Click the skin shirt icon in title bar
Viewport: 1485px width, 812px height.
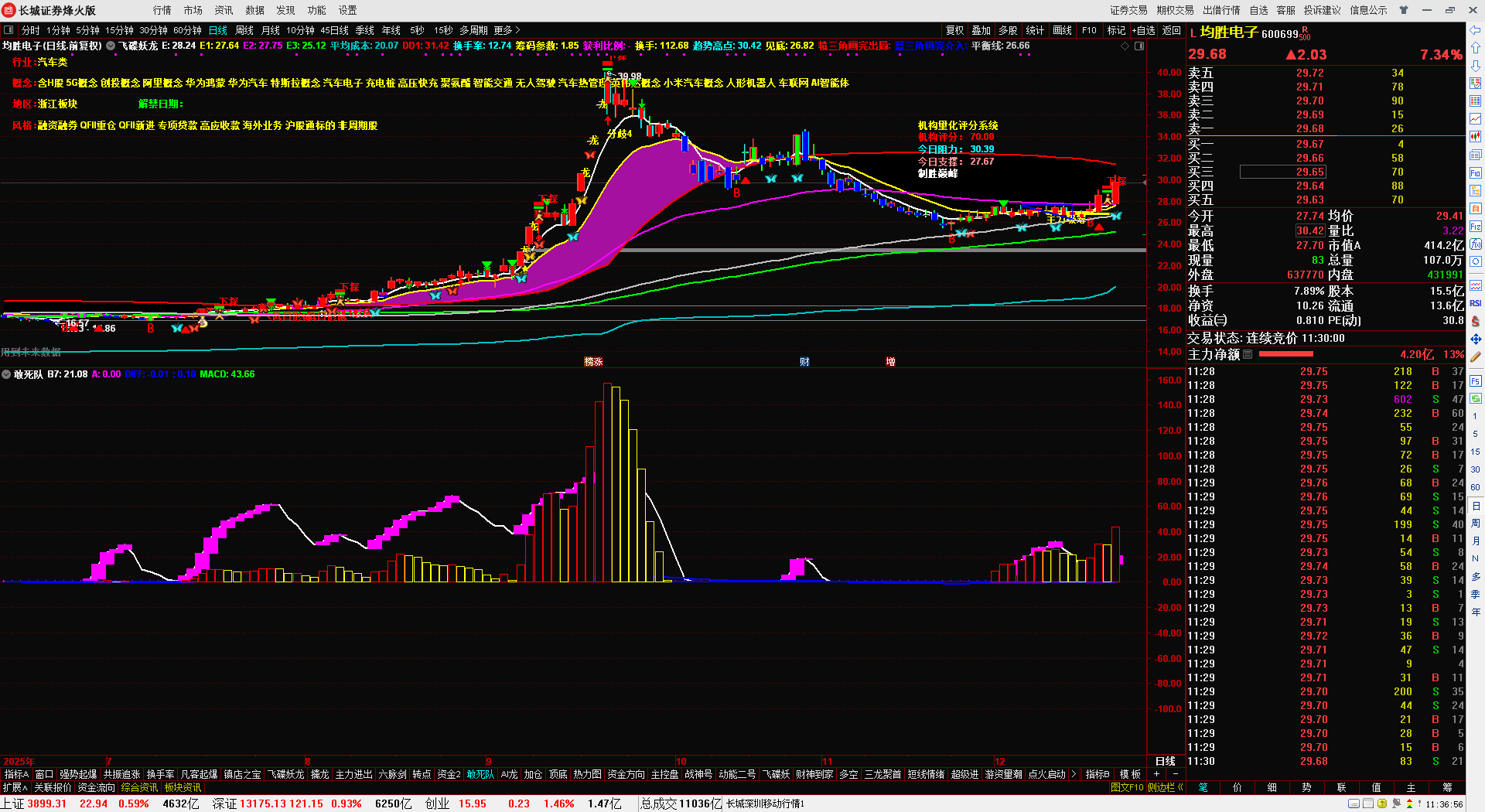[x=1403, y=10]
